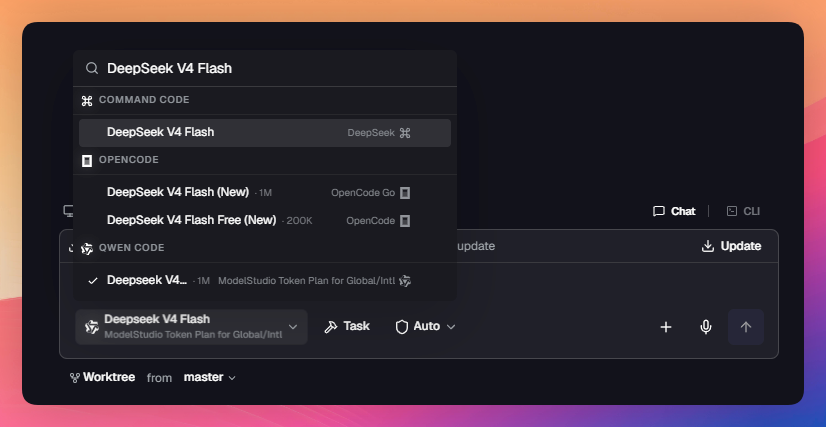The height and width of the screenshot is (427, 826).
Task: Click the command icon beside DeepSeek provider
Action: click(405, 133)
